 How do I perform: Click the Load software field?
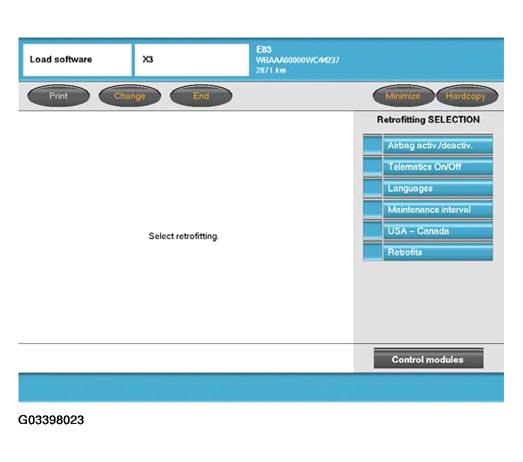pos(77,60)
